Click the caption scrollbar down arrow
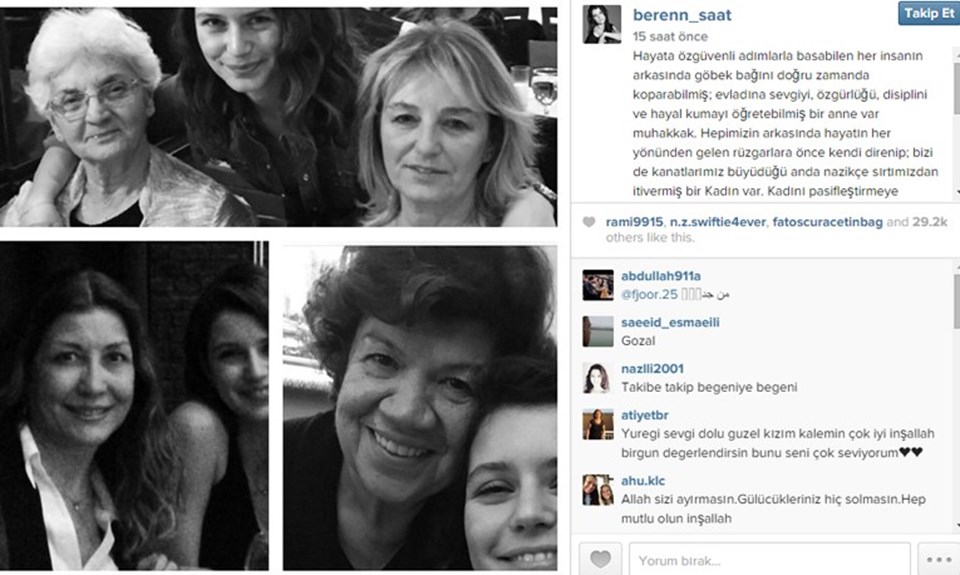This screenshot has width=960, height=575. (956, 193)
